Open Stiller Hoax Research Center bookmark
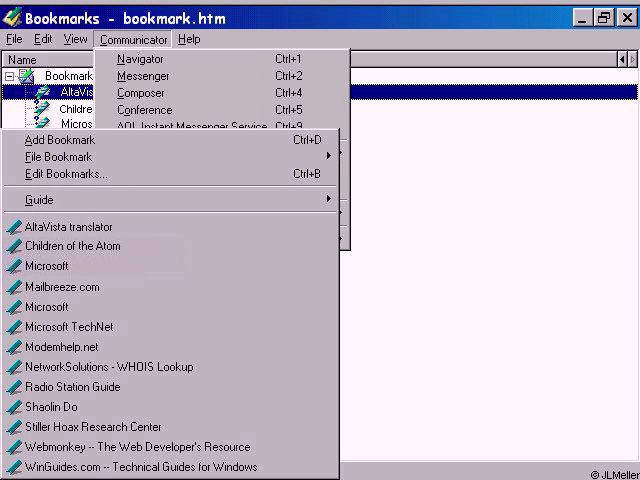 pyautogui.click(x=93, y=427)
